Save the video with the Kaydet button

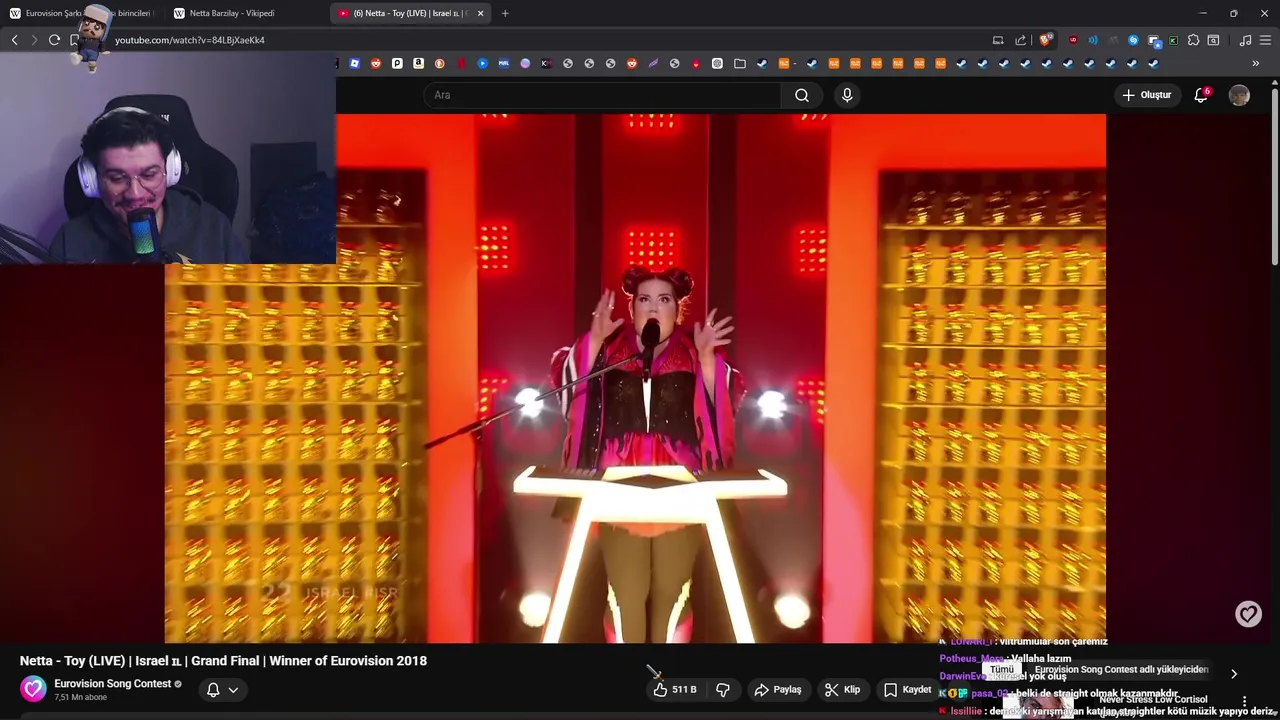tap(908, 689)
